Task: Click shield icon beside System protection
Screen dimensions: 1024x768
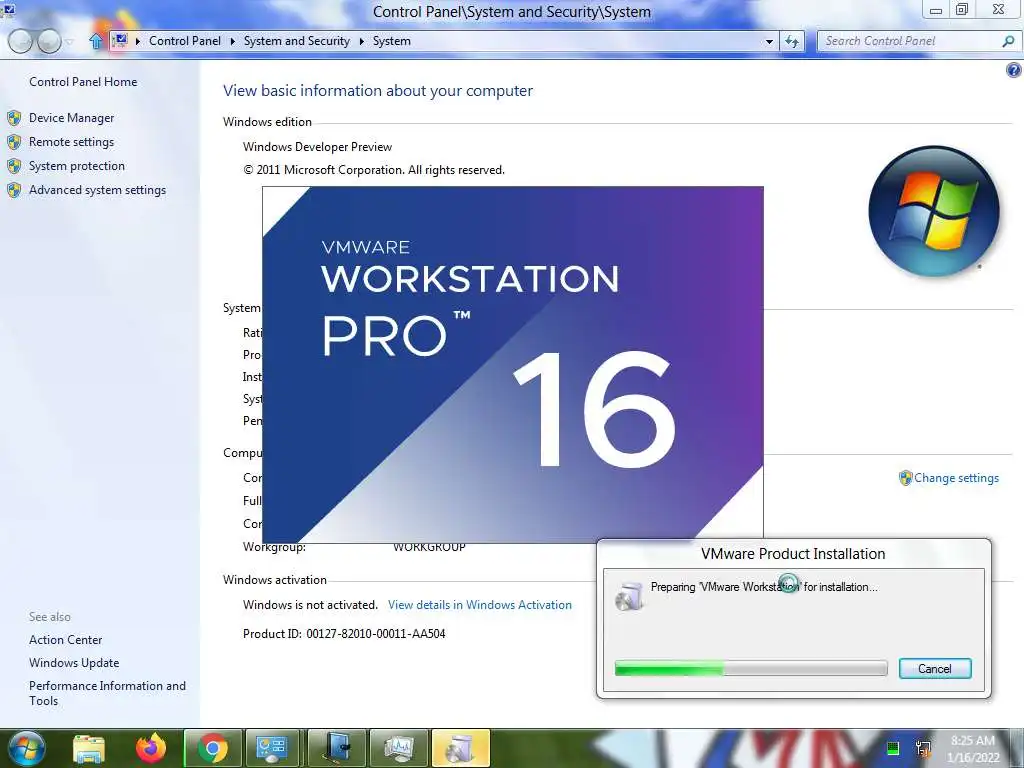Action: (x=14, y=166)
